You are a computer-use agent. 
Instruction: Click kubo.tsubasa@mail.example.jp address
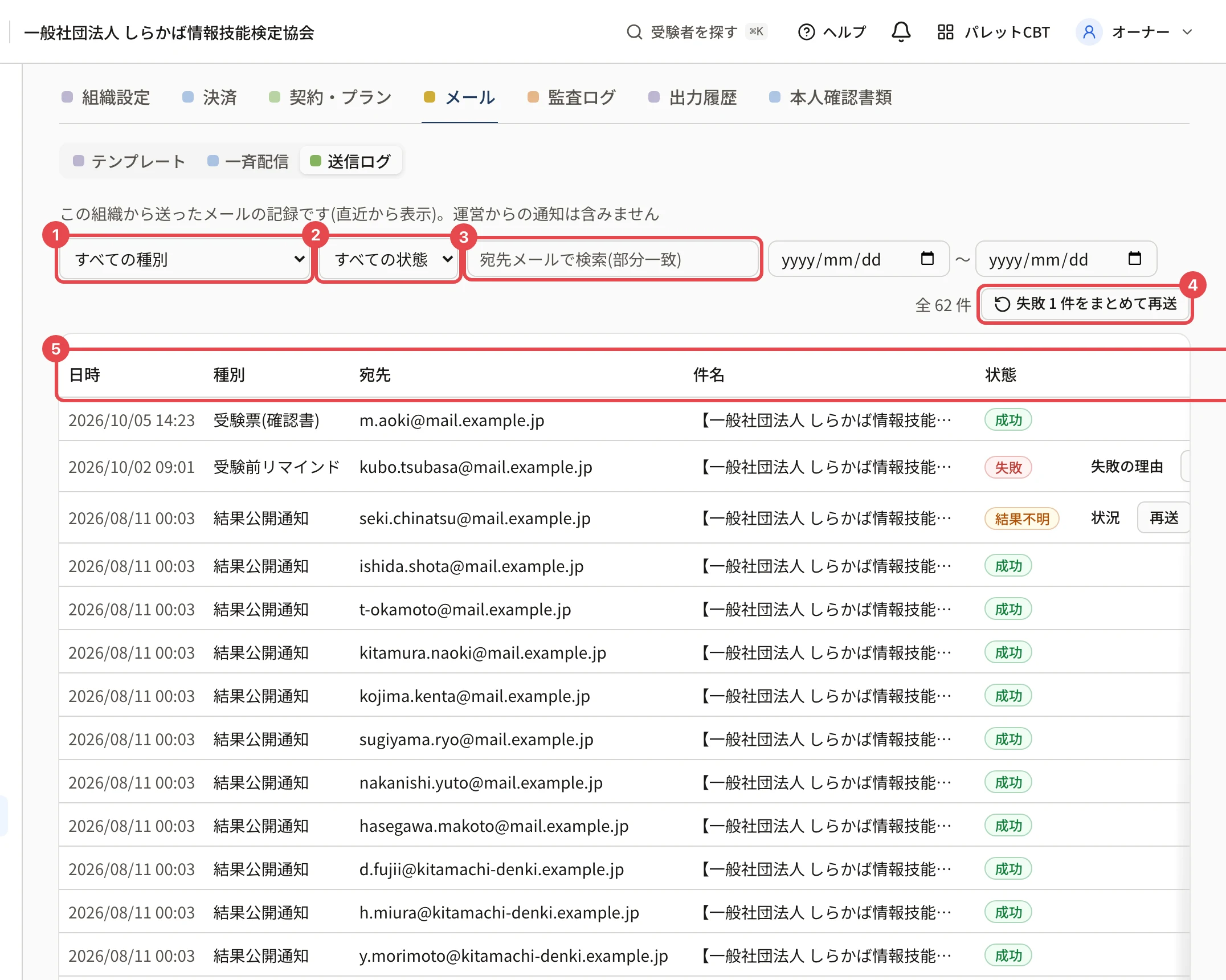click(x=476, y=467)
